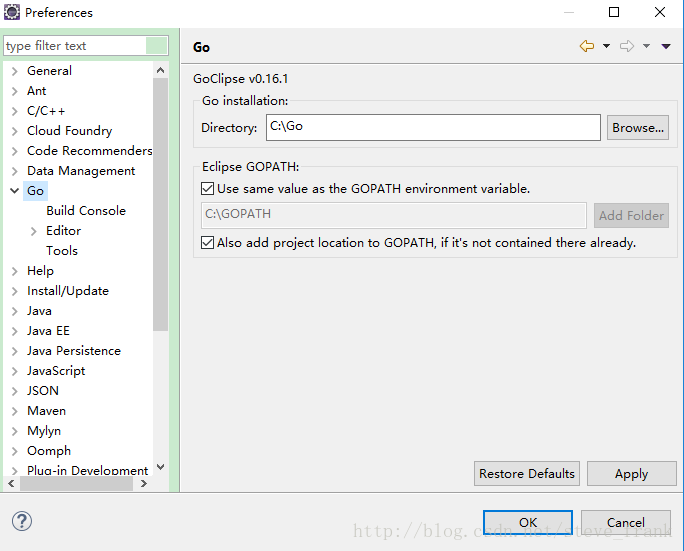Expand the Data Management node
The image size is (684, 551).
[14, 171]
